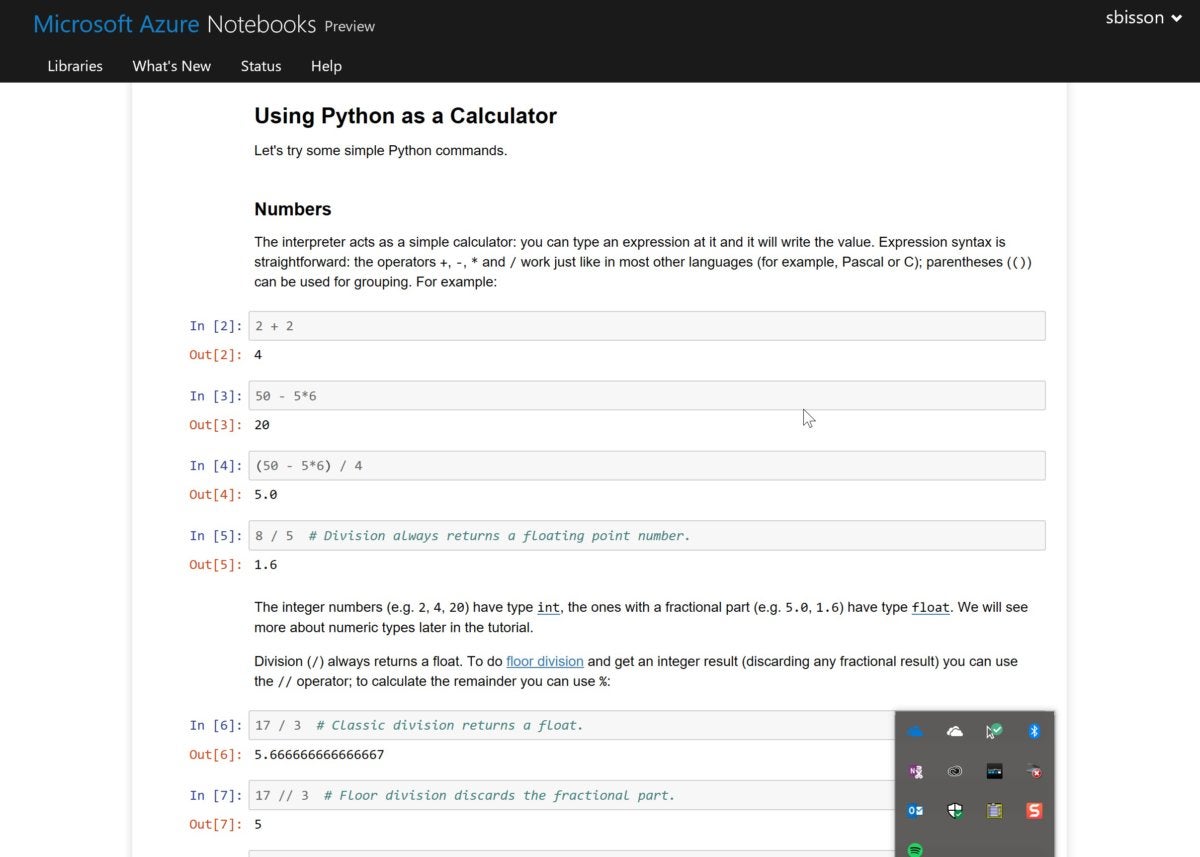
Task: Open Adobe Creative Cloud tray icon
Action: 955,771
